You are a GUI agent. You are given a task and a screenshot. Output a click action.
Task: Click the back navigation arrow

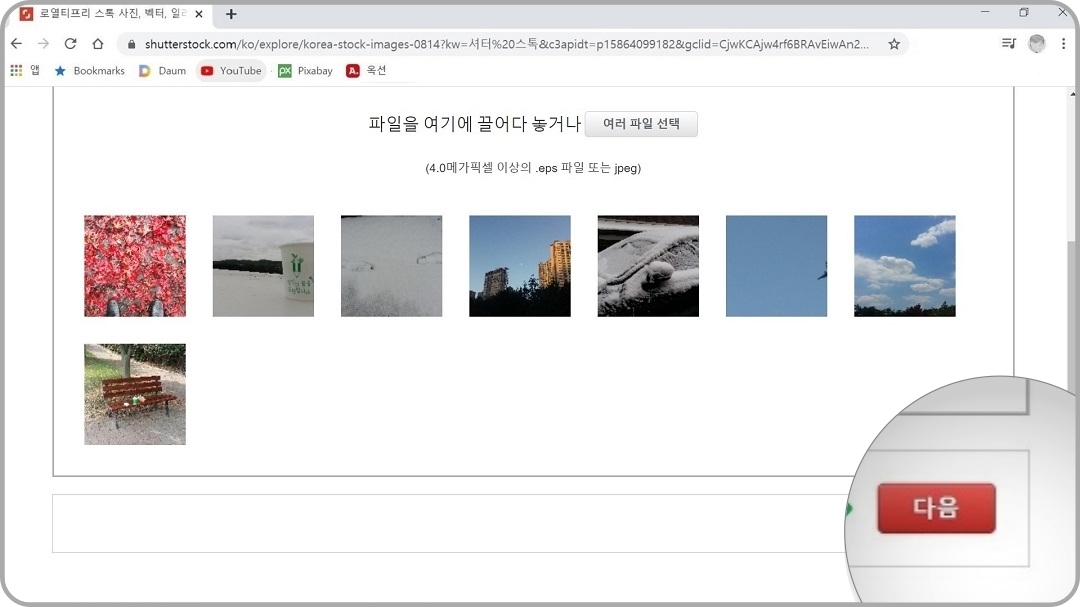tap(15, 44)
